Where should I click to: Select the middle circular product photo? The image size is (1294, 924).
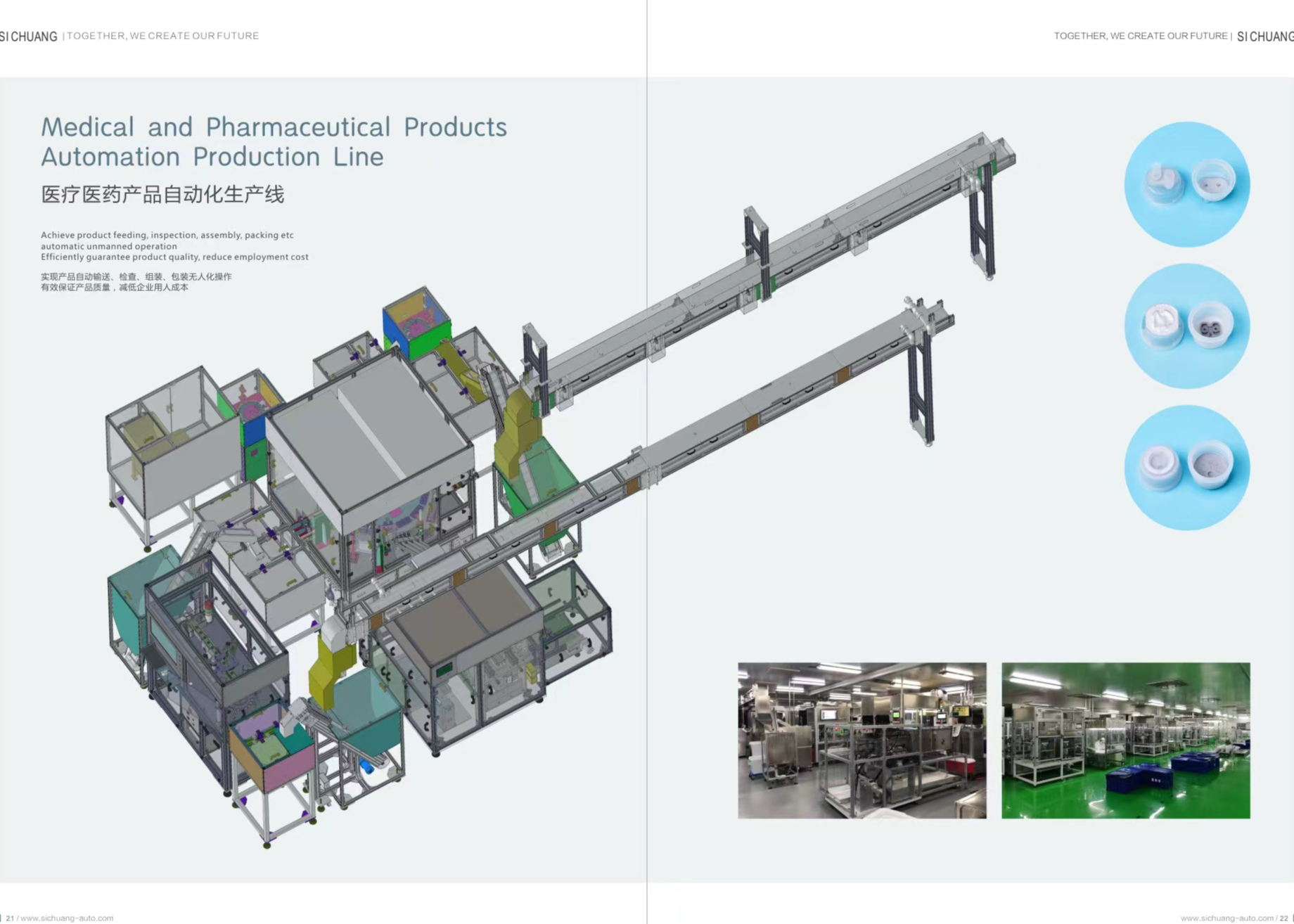[x=1186, y=326]
